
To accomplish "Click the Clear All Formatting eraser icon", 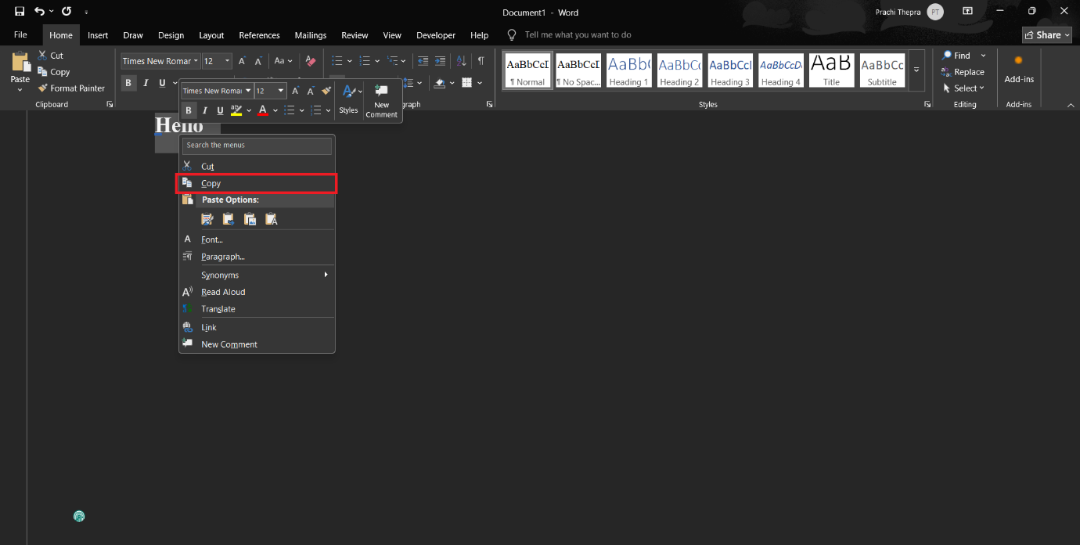I will coord(311,61).
